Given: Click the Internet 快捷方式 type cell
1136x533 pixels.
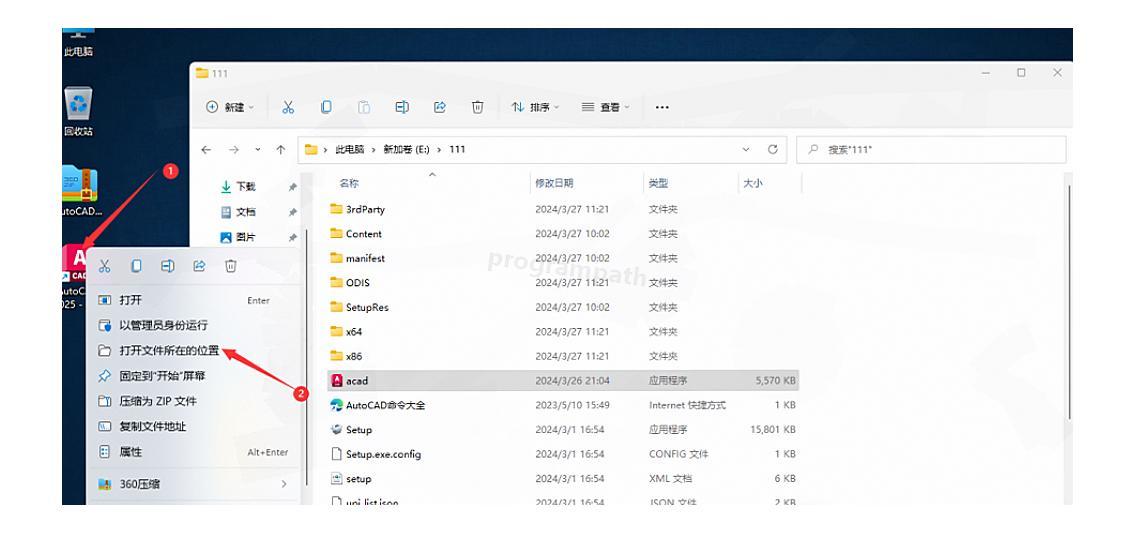Looking at the screenshot, I should click(x=688, y=405).
